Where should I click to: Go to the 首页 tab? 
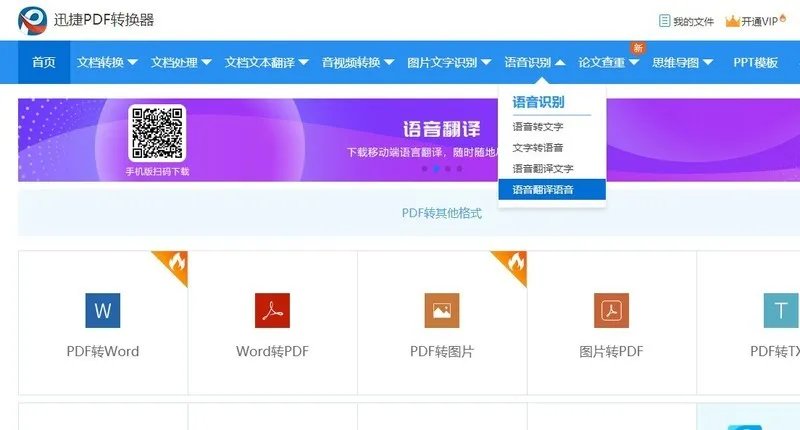click(44, 62)
